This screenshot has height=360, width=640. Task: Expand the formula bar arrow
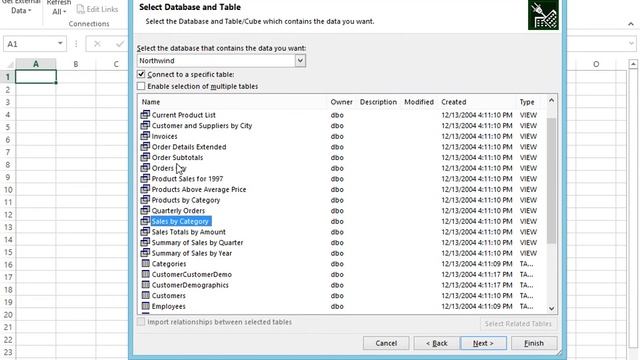[631, 44]
